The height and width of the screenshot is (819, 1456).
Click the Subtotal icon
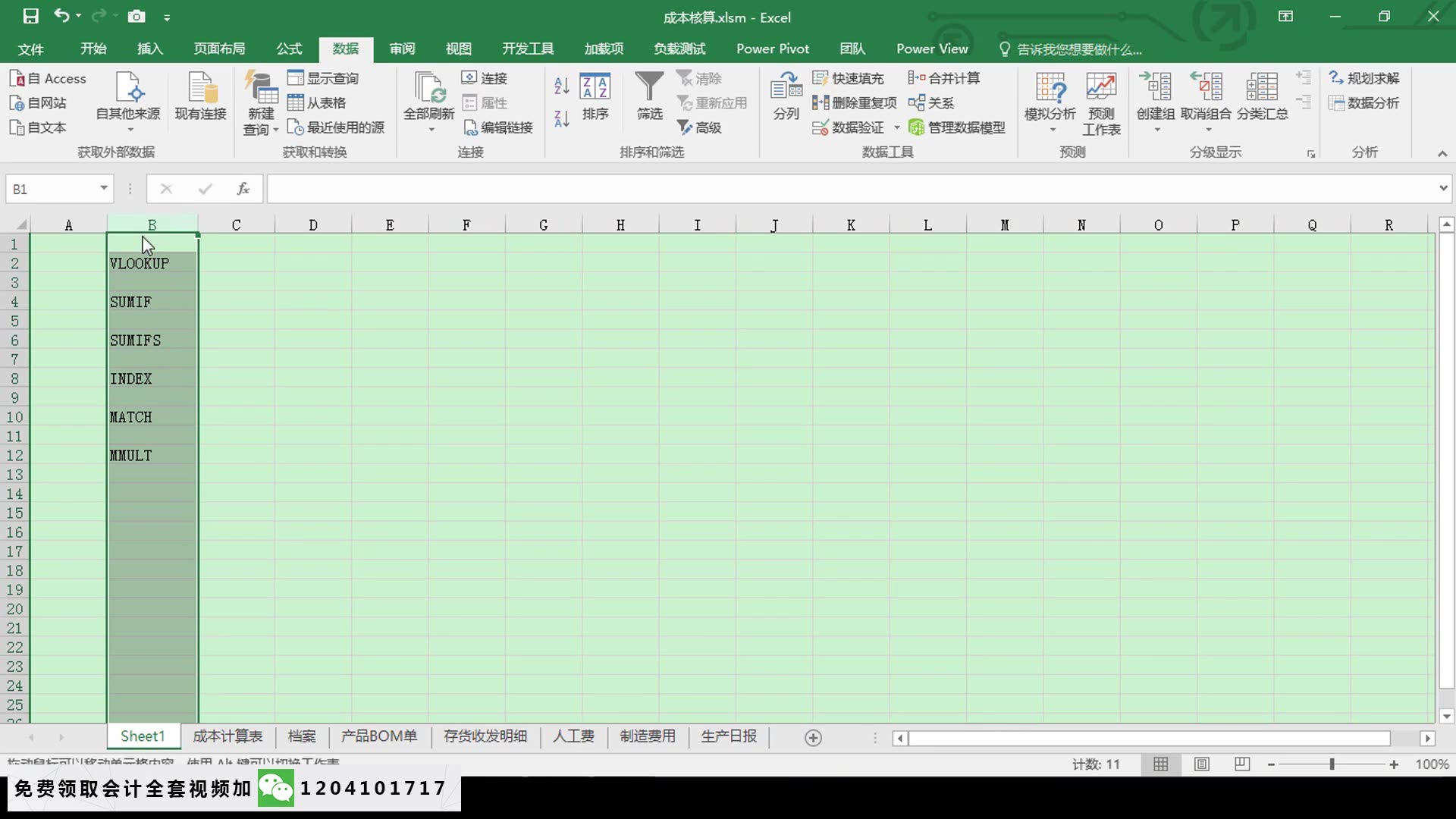tap(1262, 88)
